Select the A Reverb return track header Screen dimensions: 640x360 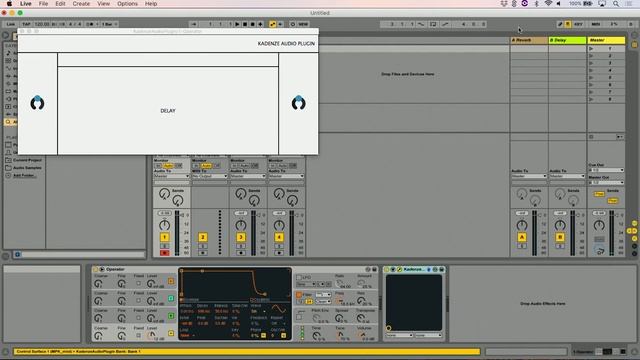[x=529, y=40]
